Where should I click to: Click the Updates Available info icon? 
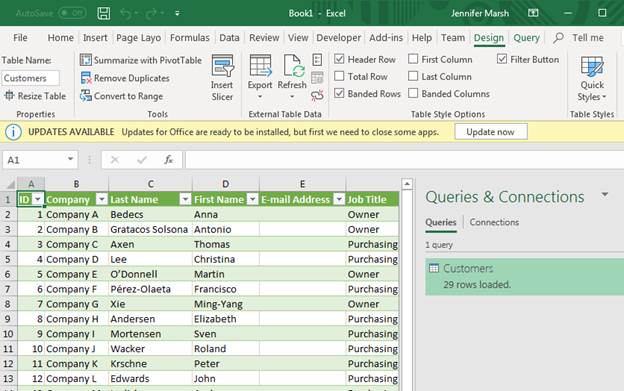[13, 132]
